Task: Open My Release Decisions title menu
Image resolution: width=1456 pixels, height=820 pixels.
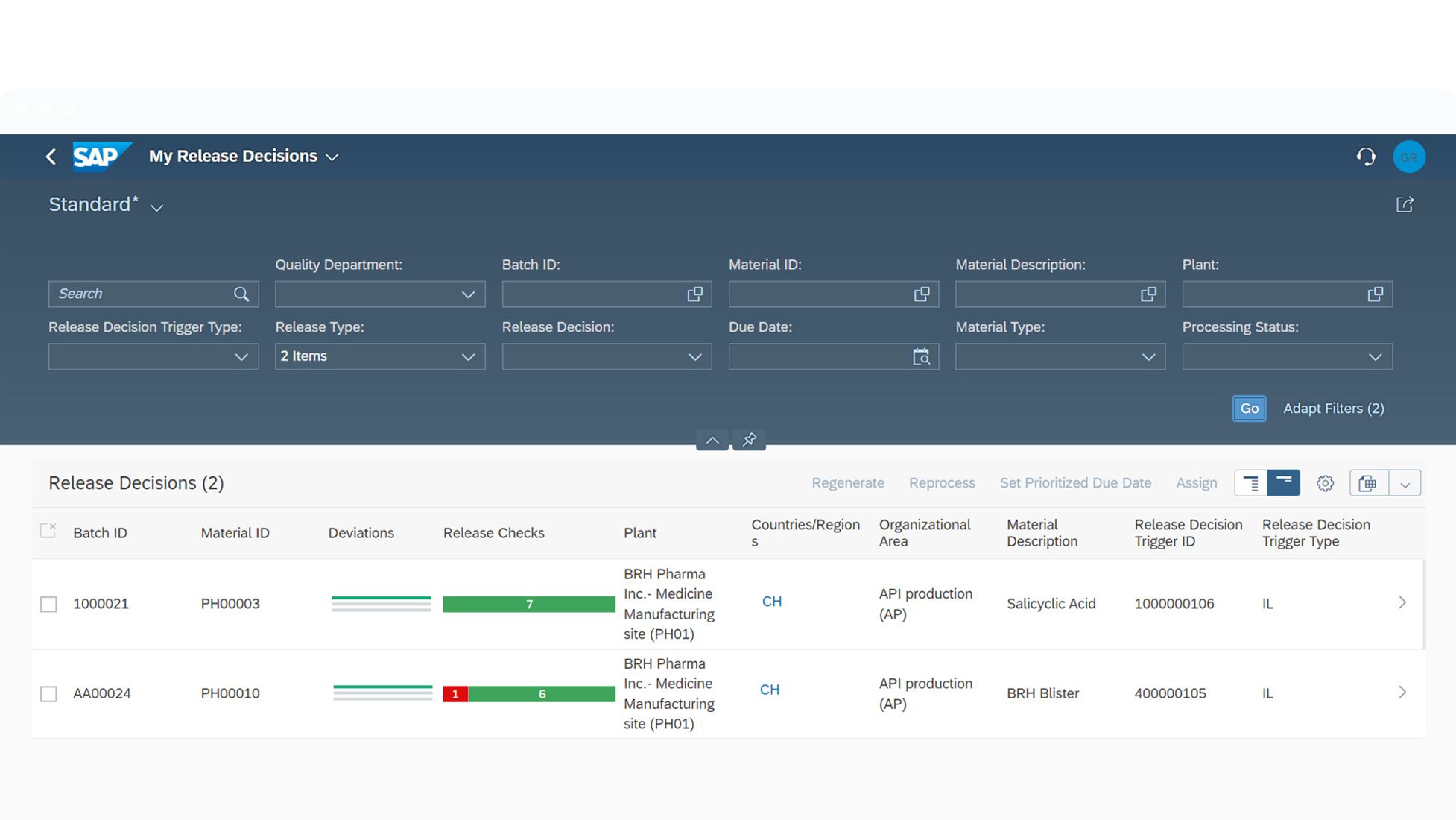Action: pyautogui.click(x=332, y=157)
